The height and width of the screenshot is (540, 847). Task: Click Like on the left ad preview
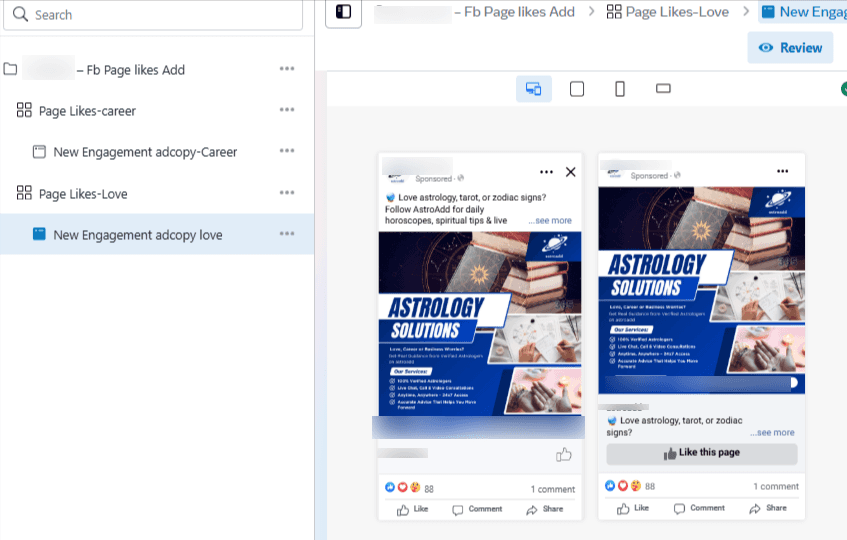412,509
